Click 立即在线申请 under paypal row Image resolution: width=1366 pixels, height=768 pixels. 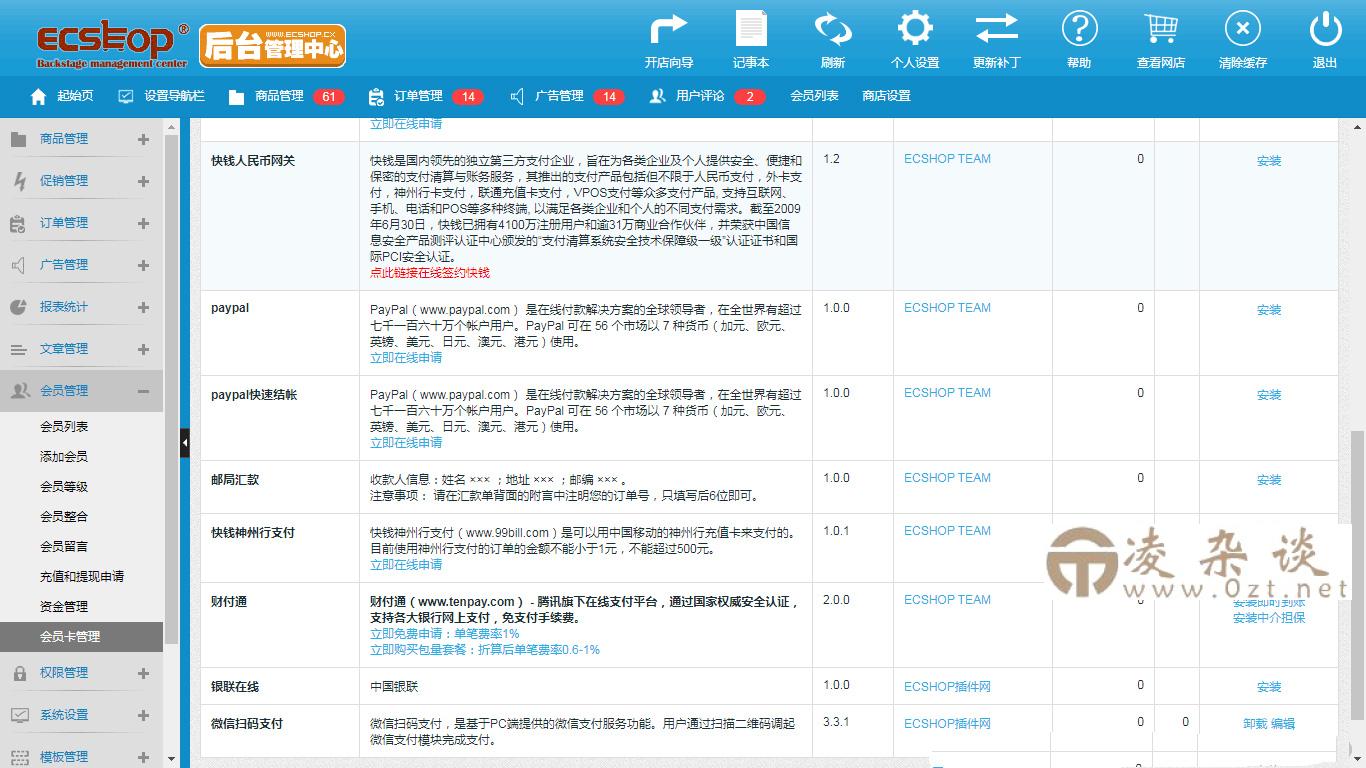click(406, 358)
